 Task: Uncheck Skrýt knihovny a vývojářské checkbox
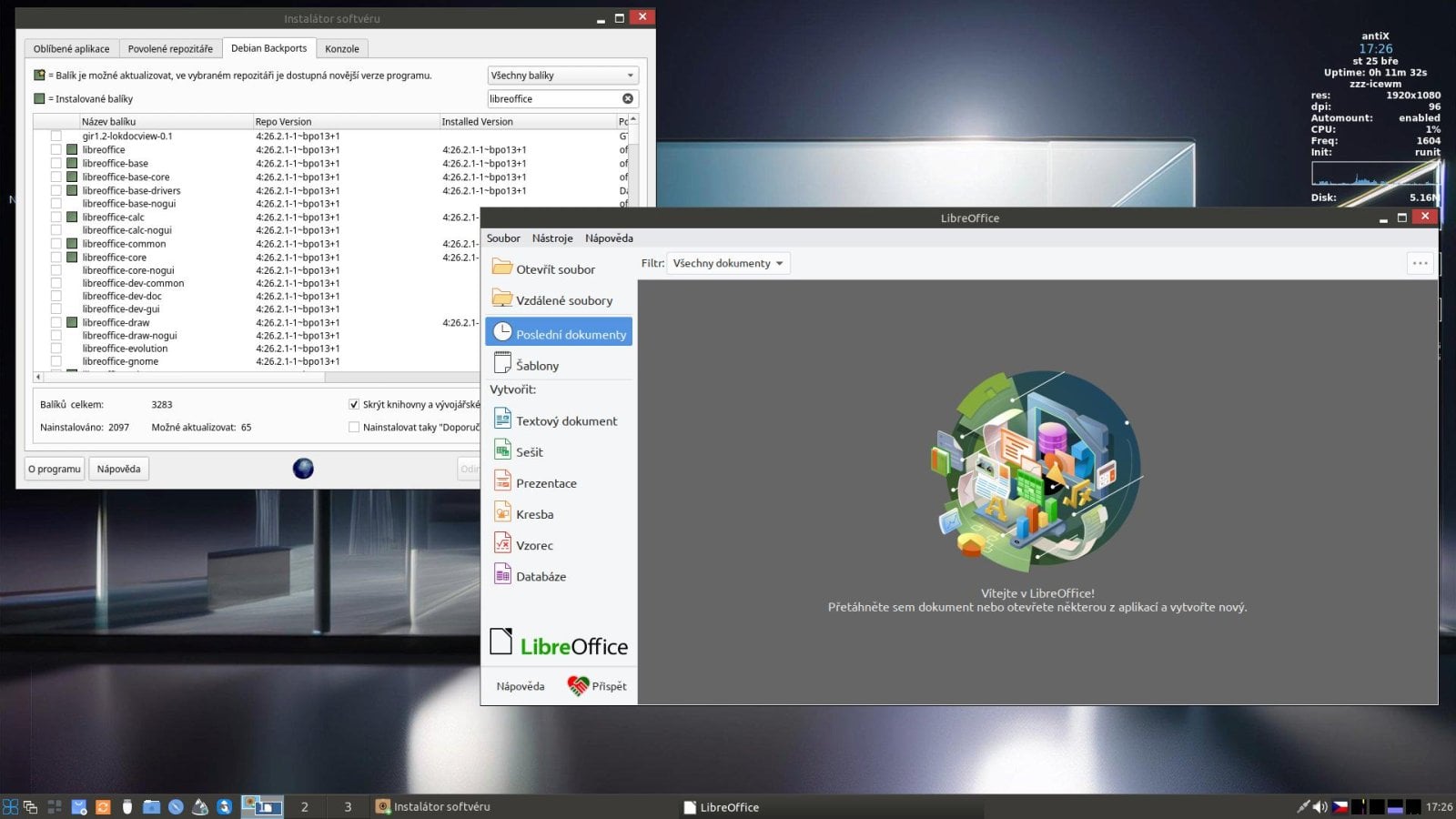[354, 404]
